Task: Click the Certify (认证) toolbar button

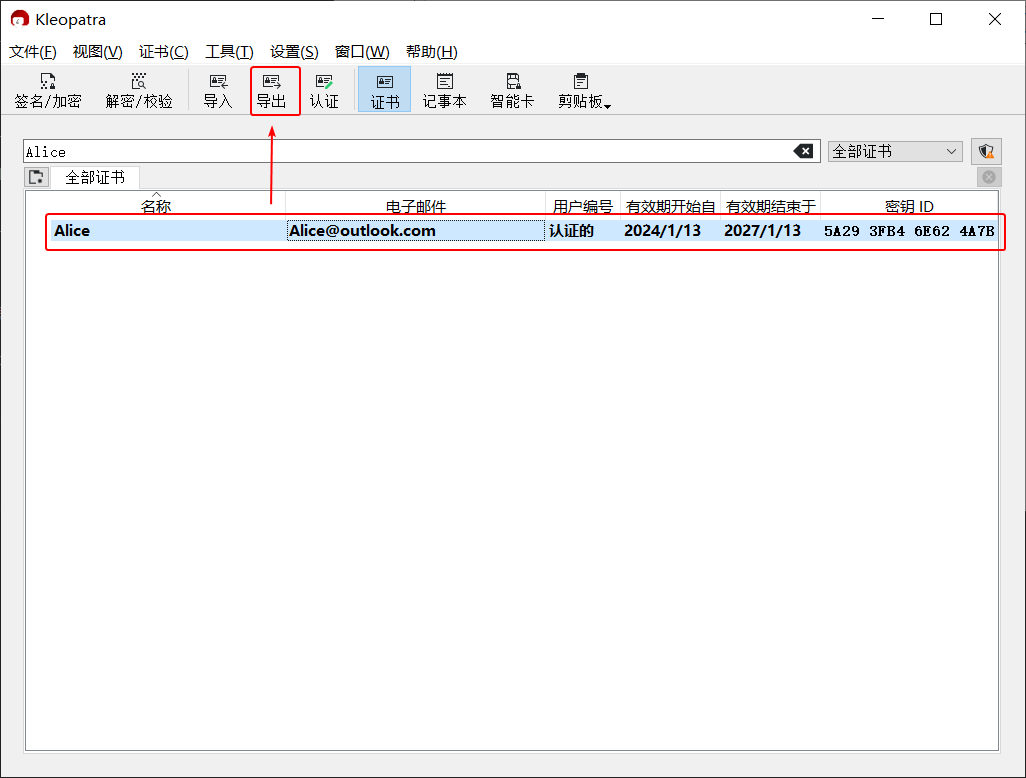Action: [x=324, y=90]
